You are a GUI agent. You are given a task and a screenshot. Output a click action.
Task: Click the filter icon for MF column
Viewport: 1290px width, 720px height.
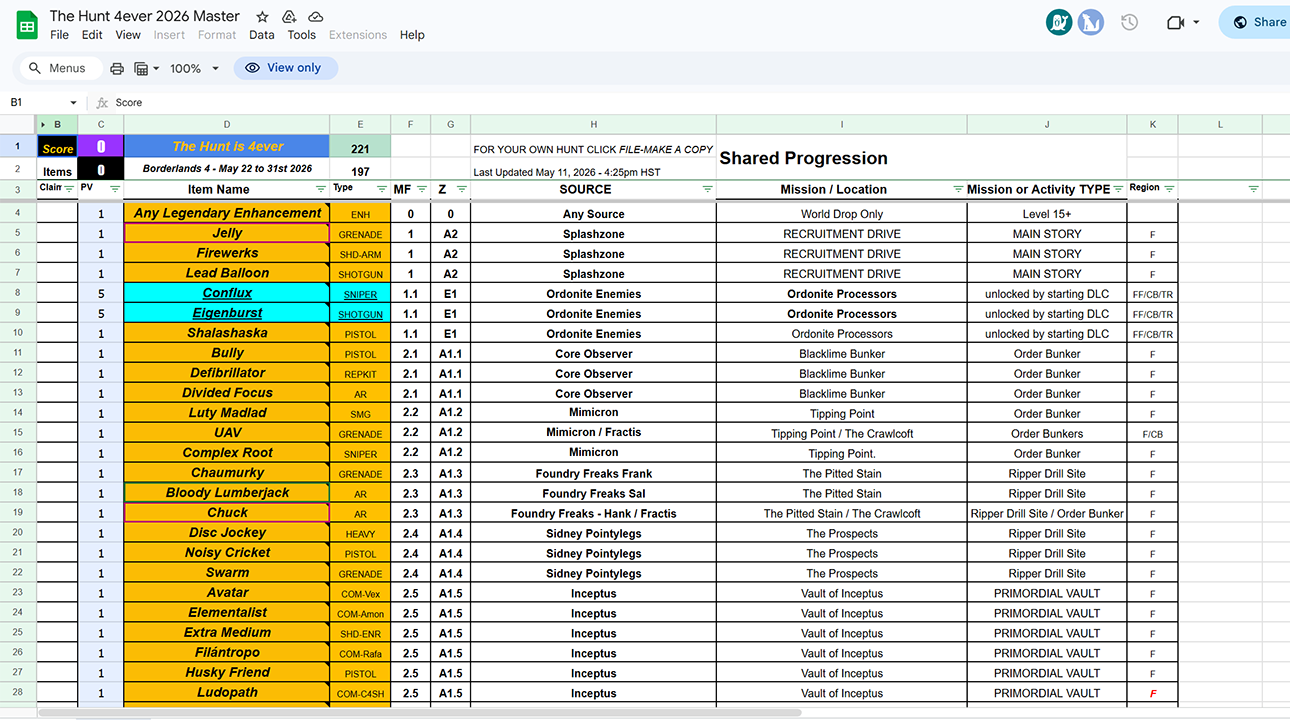point(421,189)
